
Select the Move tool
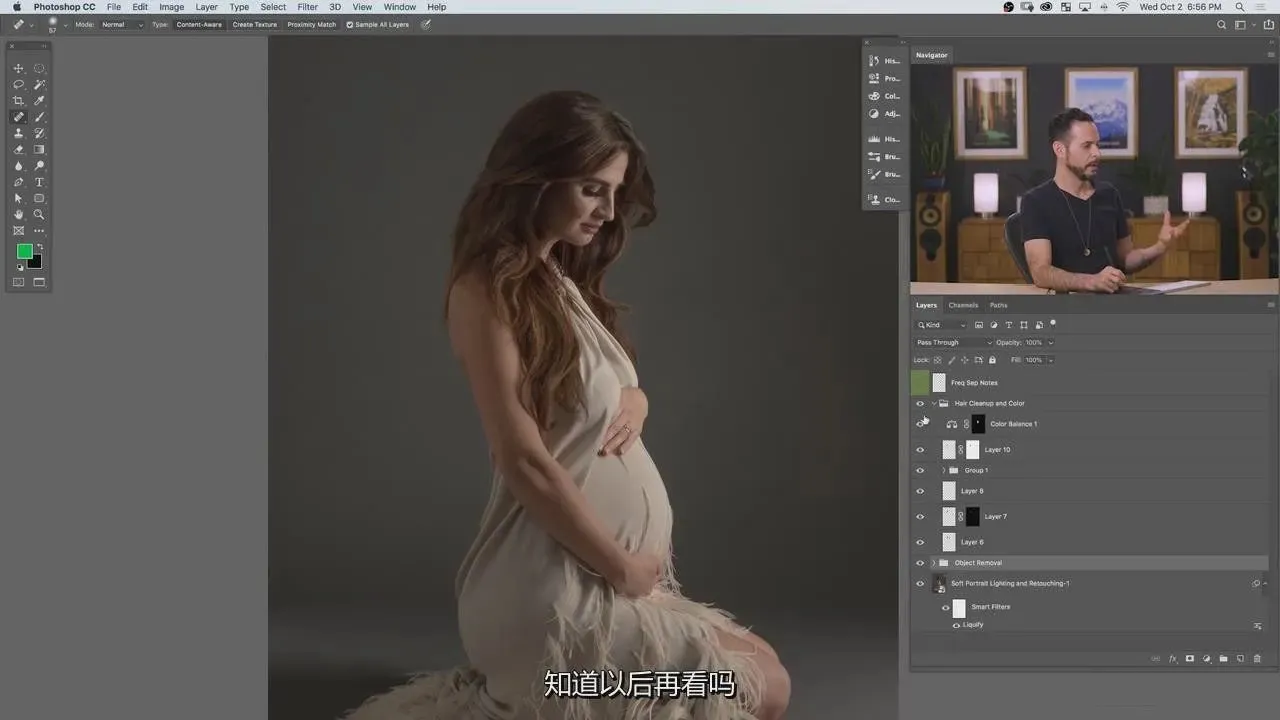click(18, 69)
